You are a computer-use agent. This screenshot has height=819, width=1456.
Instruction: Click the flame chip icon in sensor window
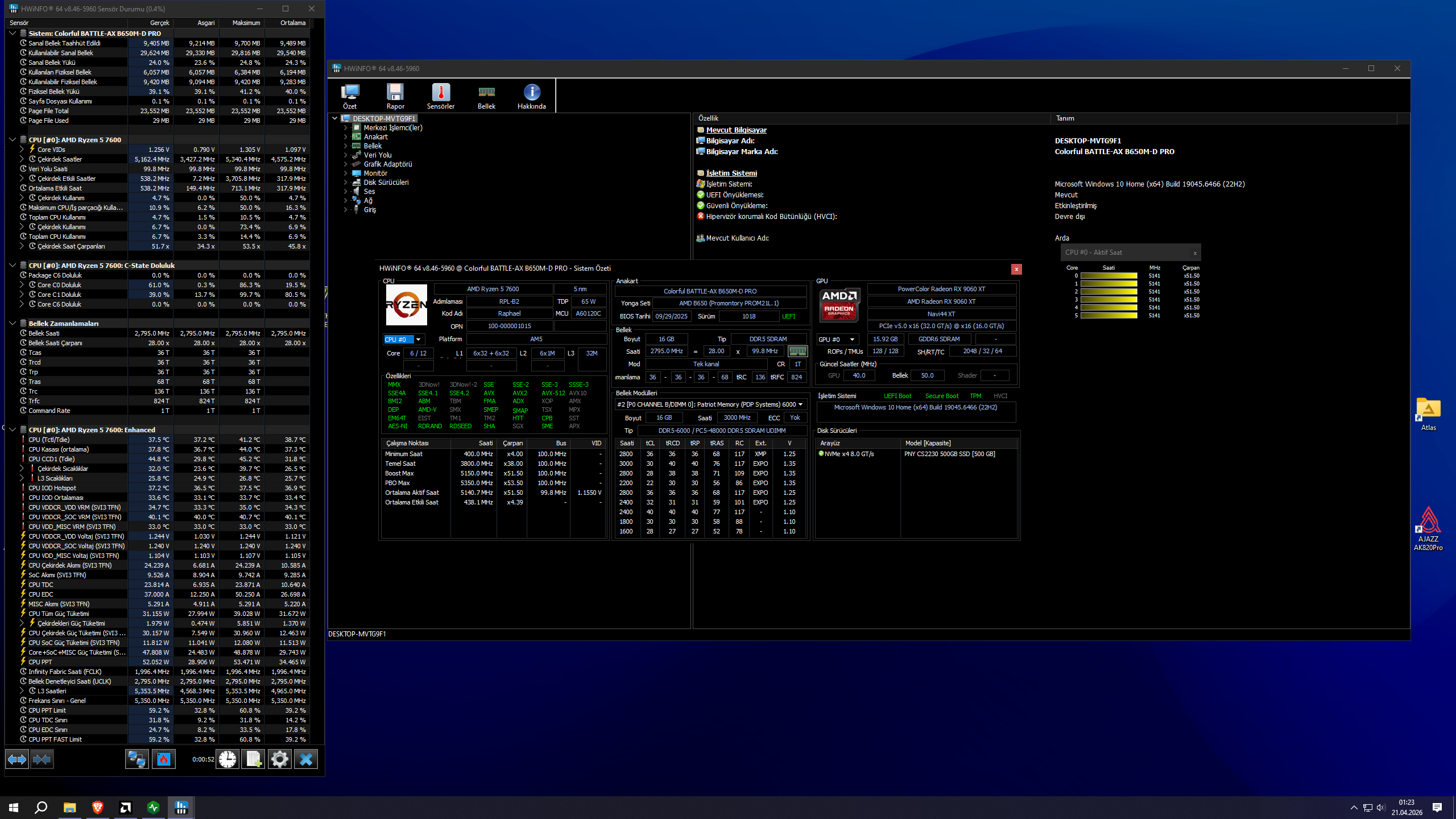tap(164, 759)
